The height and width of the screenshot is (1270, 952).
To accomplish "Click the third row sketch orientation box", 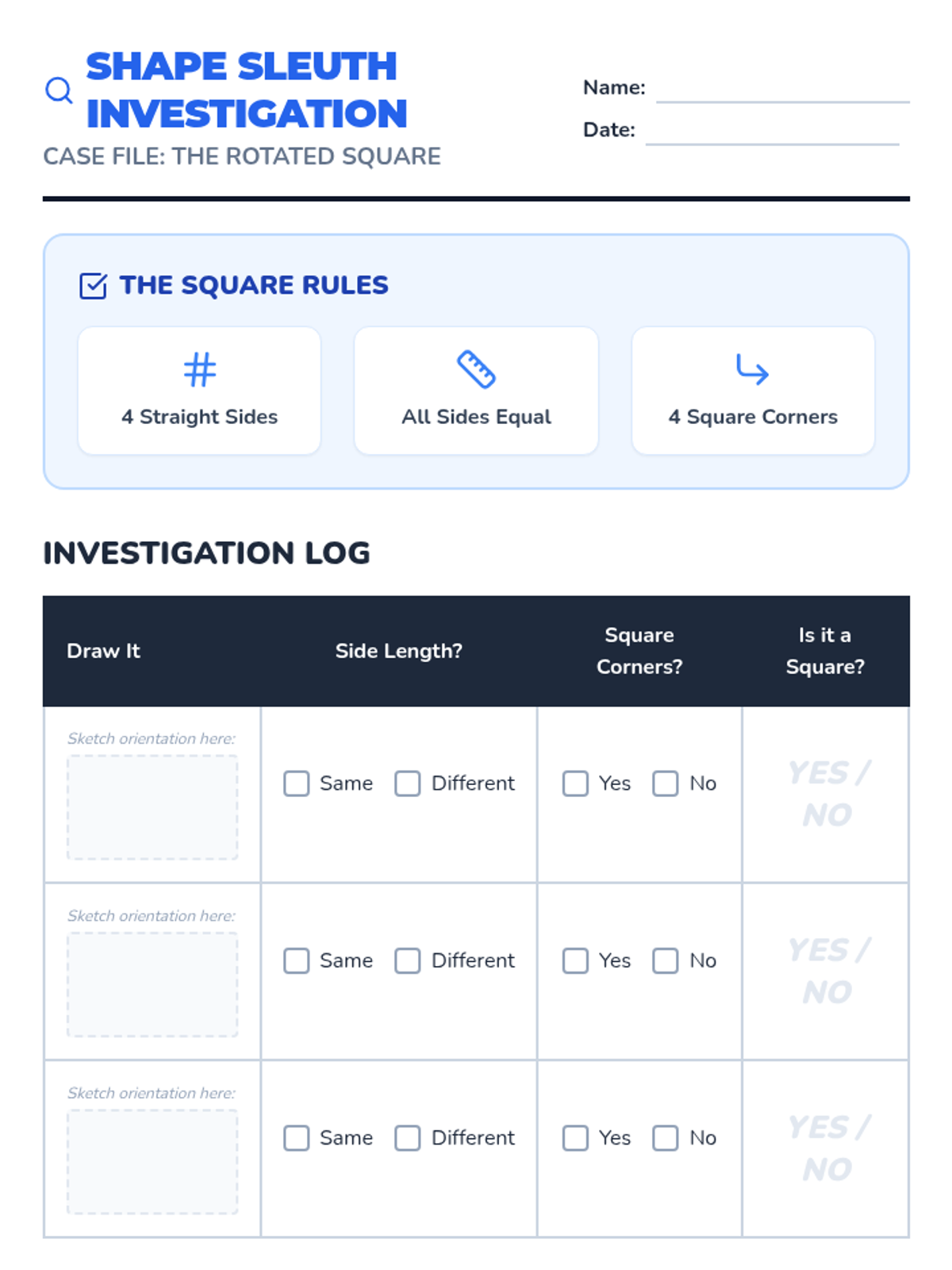I will coord(152,1161).
